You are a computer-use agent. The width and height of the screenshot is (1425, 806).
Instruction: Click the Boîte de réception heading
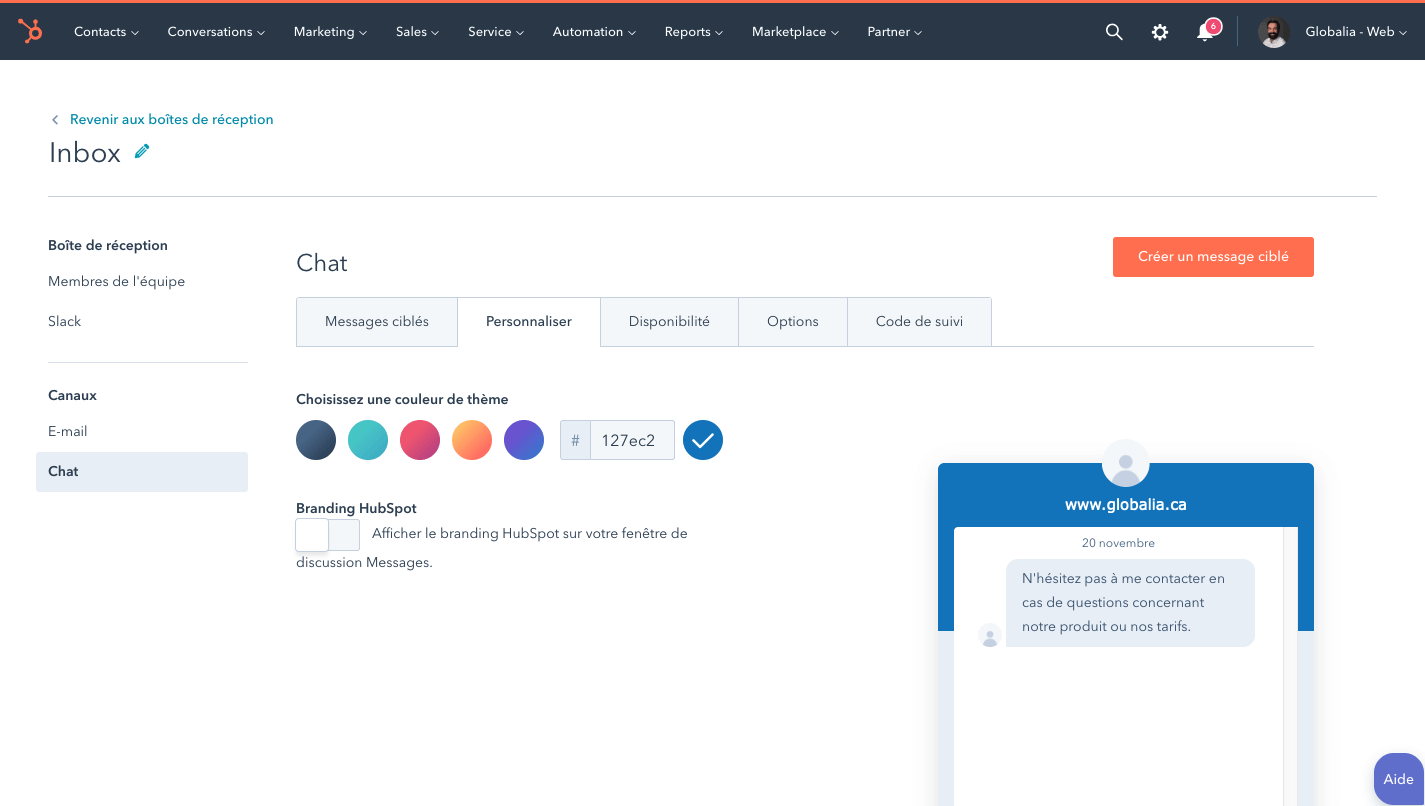click(108, 246)
